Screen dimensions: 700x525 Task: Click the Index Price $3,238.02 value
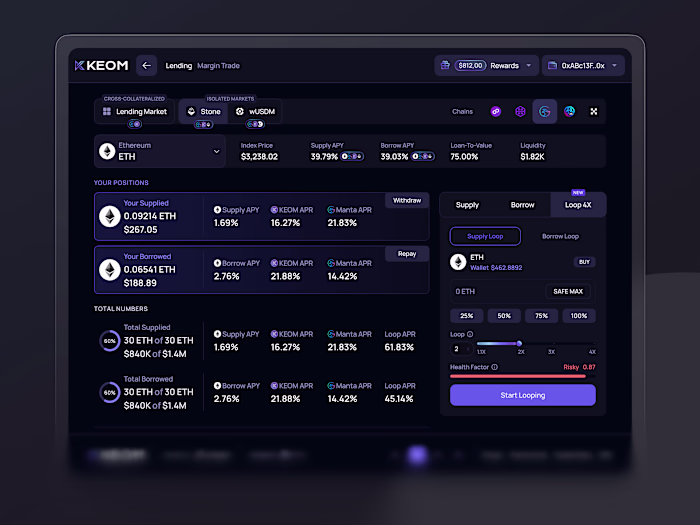click(x=259, y=157)
